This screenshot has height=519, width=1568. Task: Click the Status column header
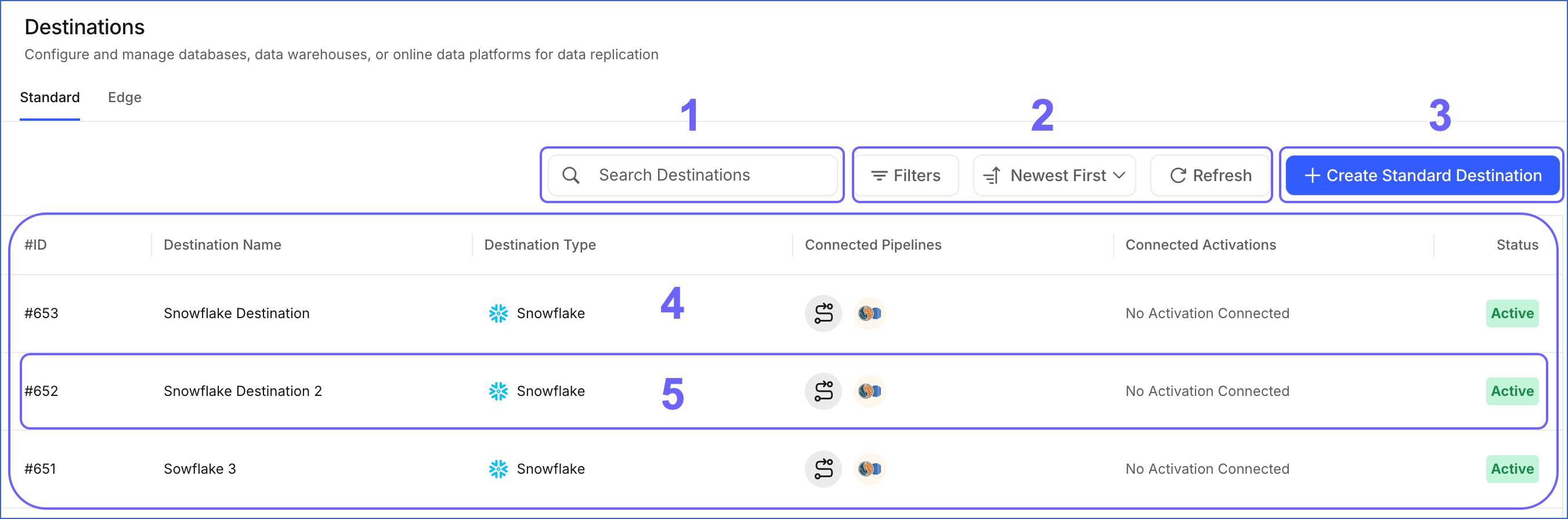click(1517, 245)
